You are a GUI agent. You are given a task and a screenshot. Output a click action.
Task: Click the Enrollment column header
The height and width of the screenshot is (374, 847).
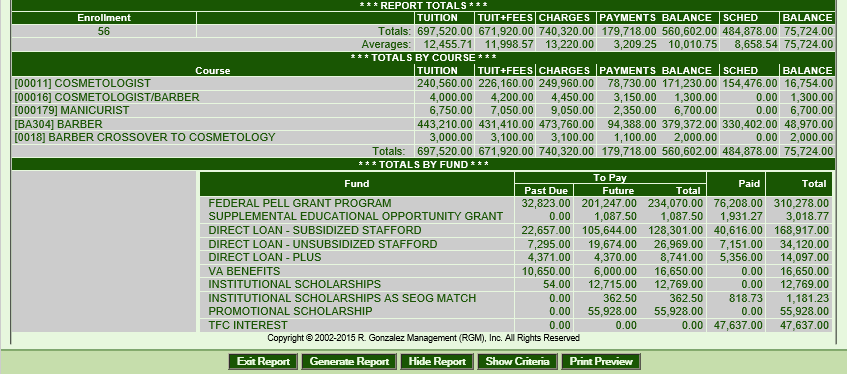pyautogui.click(x=104, y=18)
